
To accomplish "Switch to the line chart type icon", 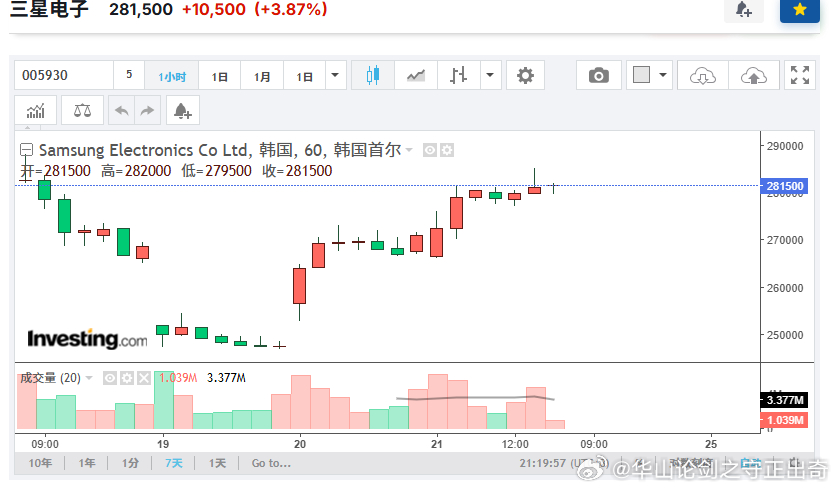I will point(415,75).
